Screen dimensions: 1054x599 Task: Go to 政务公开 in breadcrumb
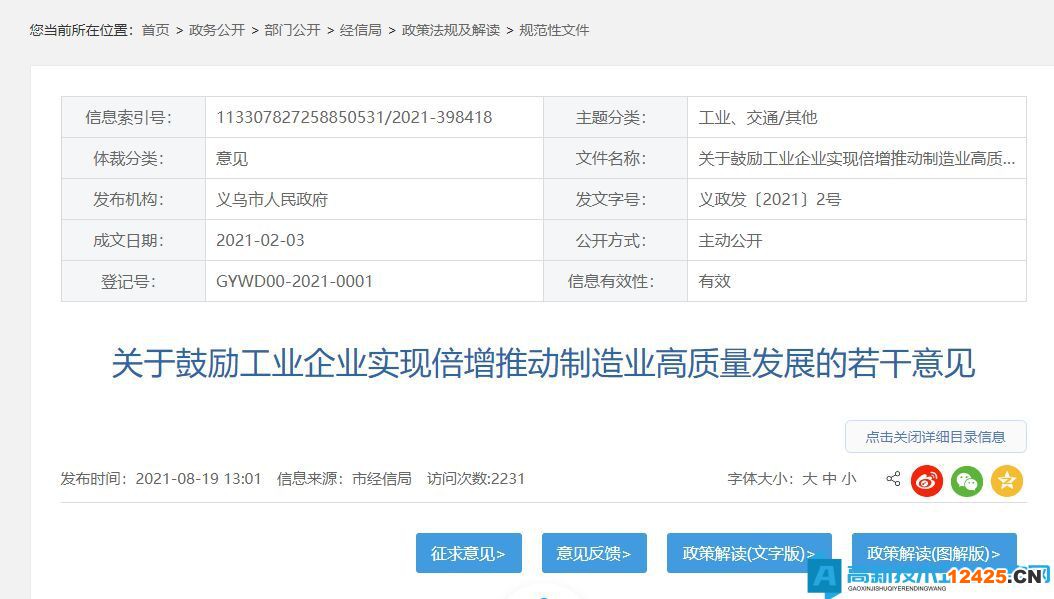pyautogui.click(x=217, y=30)
